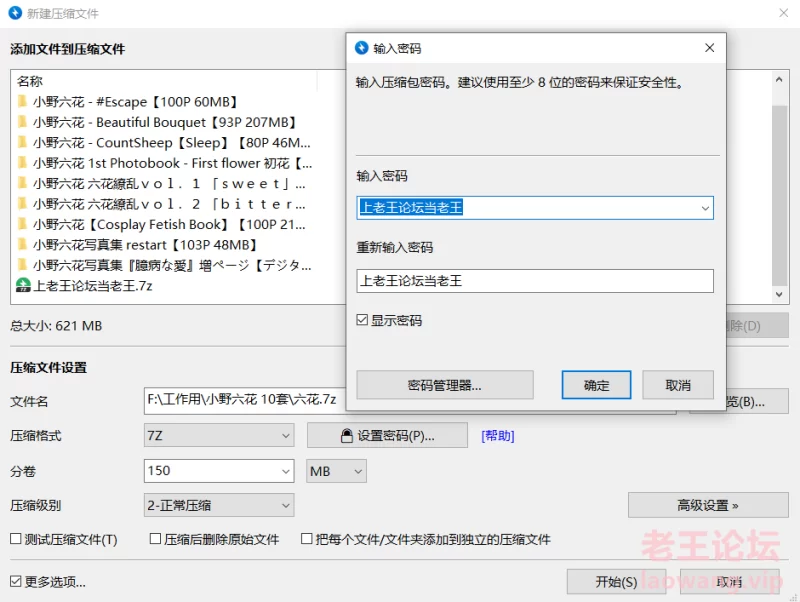Click folder icon of Beautiful Bouquet entry
The height and width of the screenshot is (602, 800).
tap(22, 122)
